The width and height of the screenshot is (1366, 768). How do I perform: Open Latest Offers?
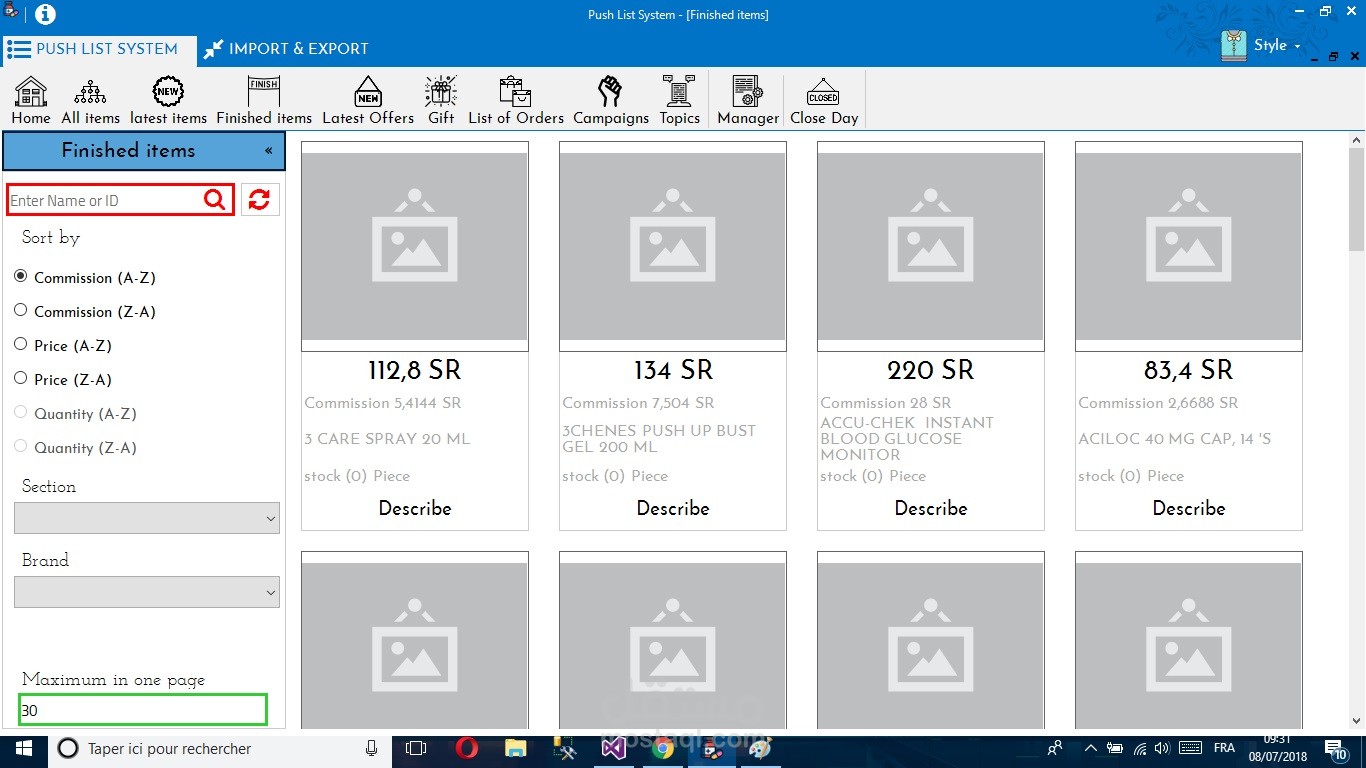368,100
